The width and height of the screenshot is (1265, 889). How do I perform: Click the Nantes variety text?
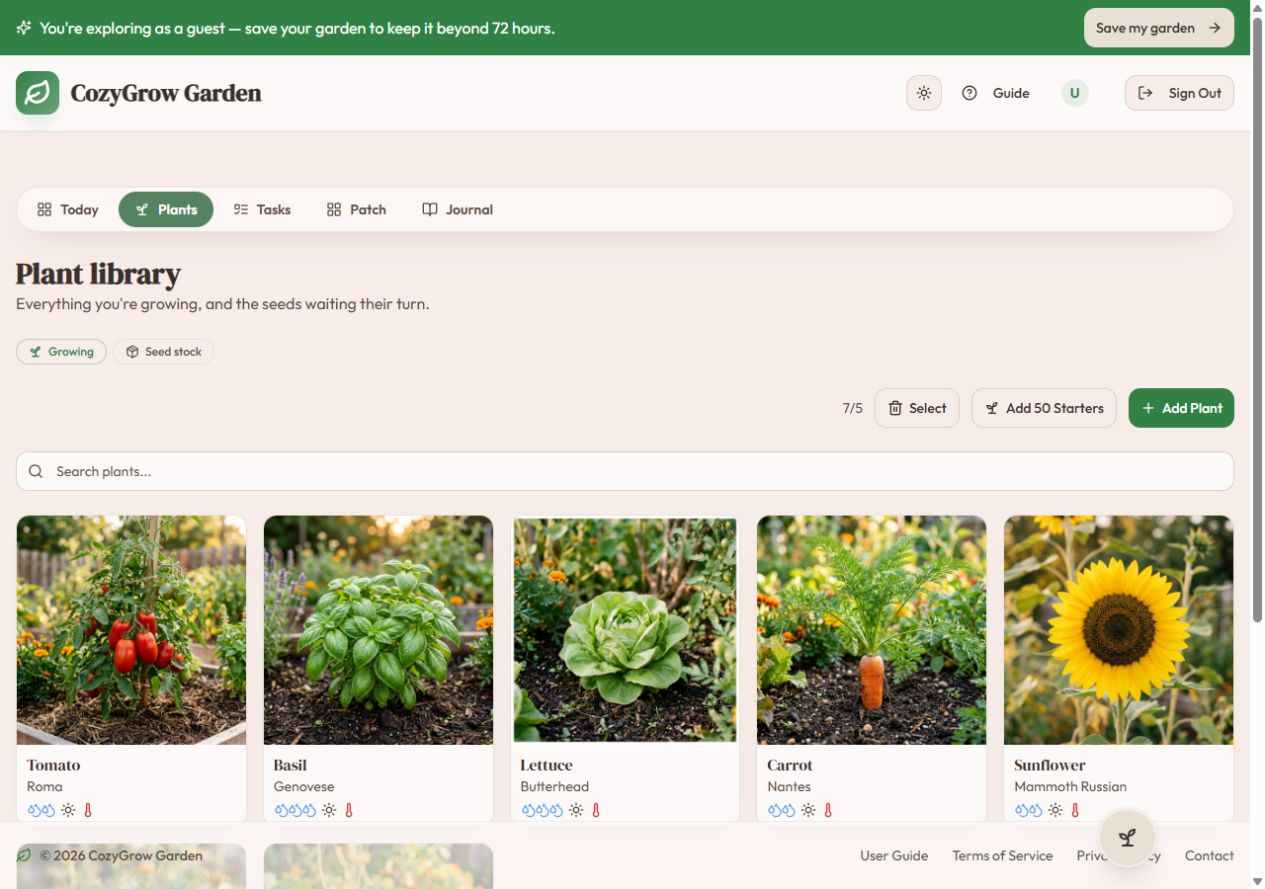point(789,787)
